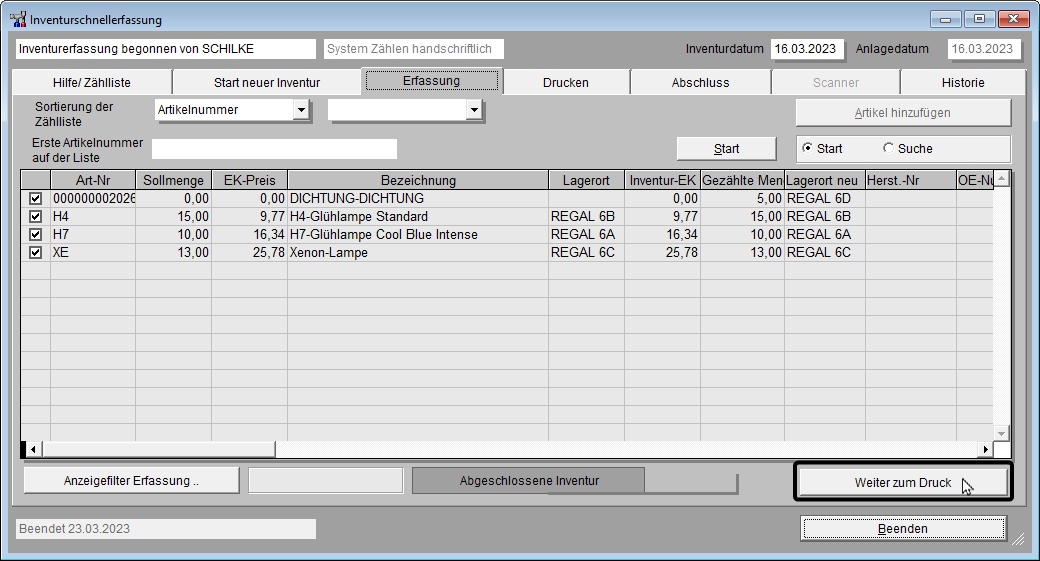1040x561 pixels.
Task: Click the EK-Preis 25,78 cell of XE
Action: (x=249, y=252)
